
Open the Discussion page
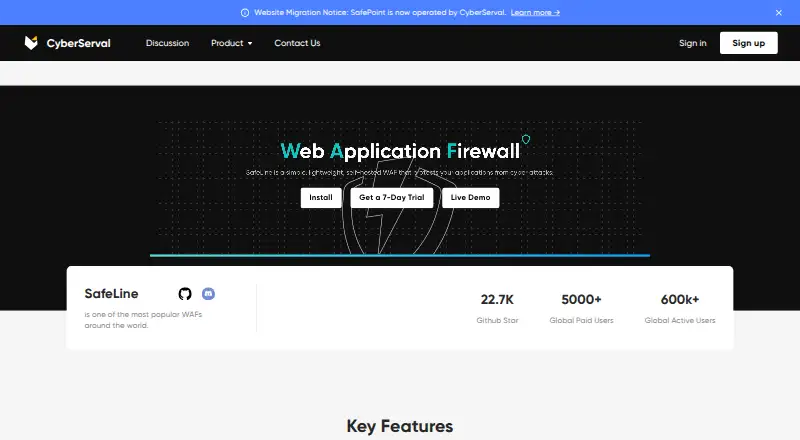click(167, 43)
